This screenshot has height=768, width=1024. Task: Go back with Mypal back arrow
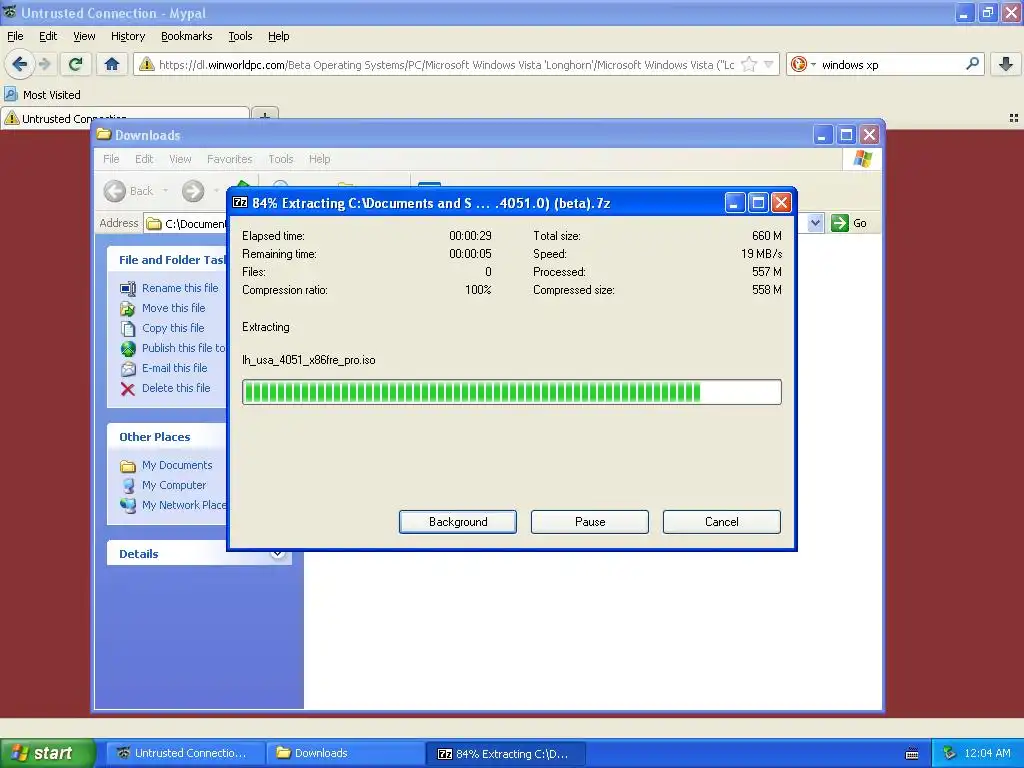[x=19, y=64]
